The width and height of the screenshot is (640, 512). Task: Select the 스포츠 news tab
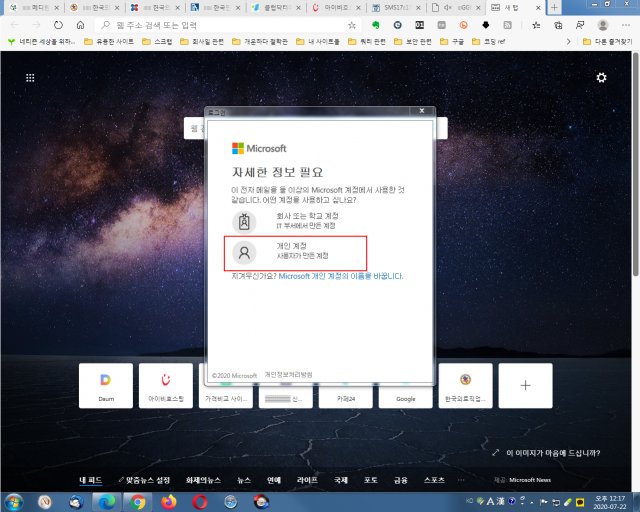point(434,480)
